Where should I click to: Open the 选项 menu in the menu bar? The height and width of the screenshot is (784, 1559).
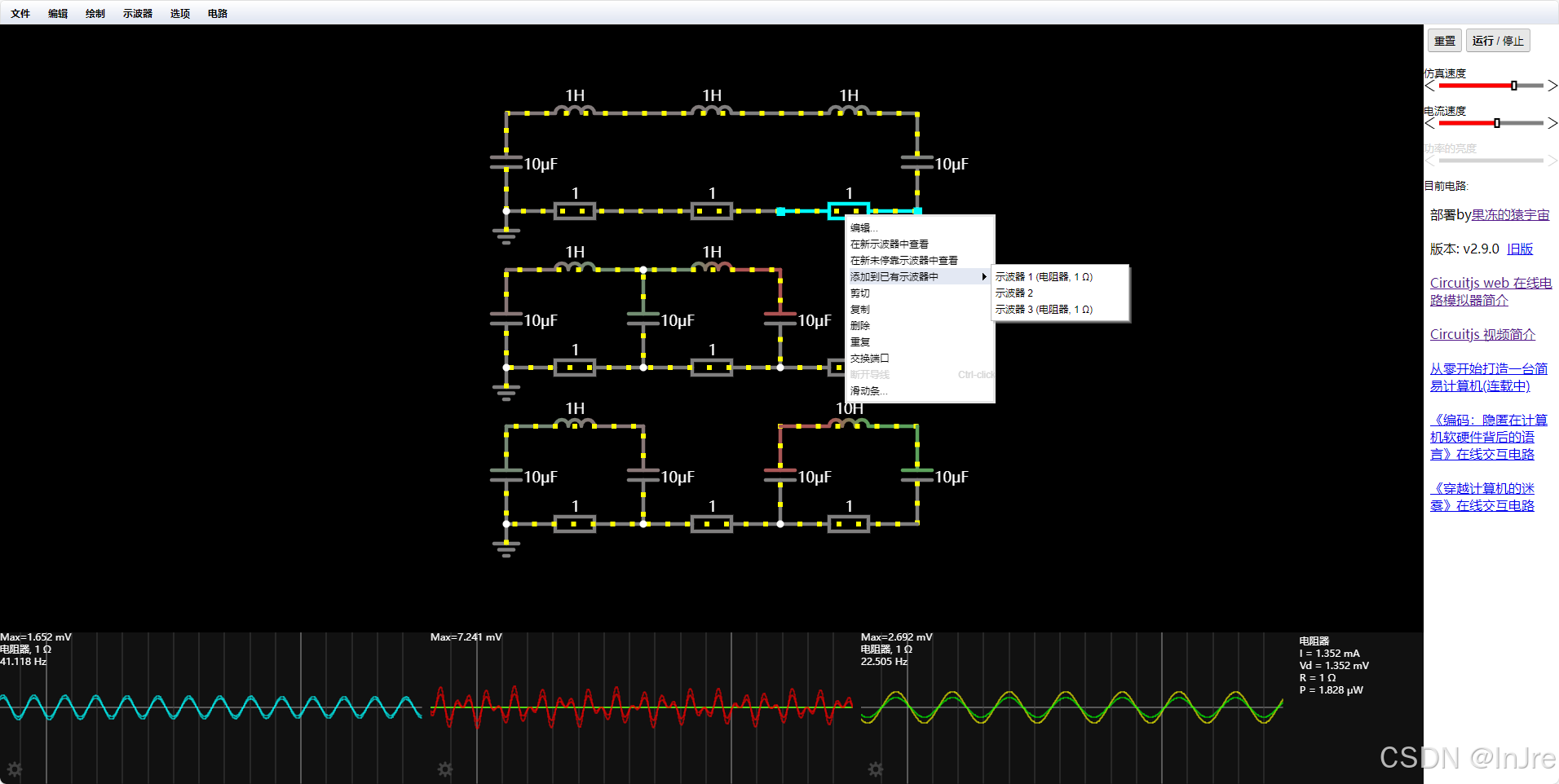tap(179, 13)
